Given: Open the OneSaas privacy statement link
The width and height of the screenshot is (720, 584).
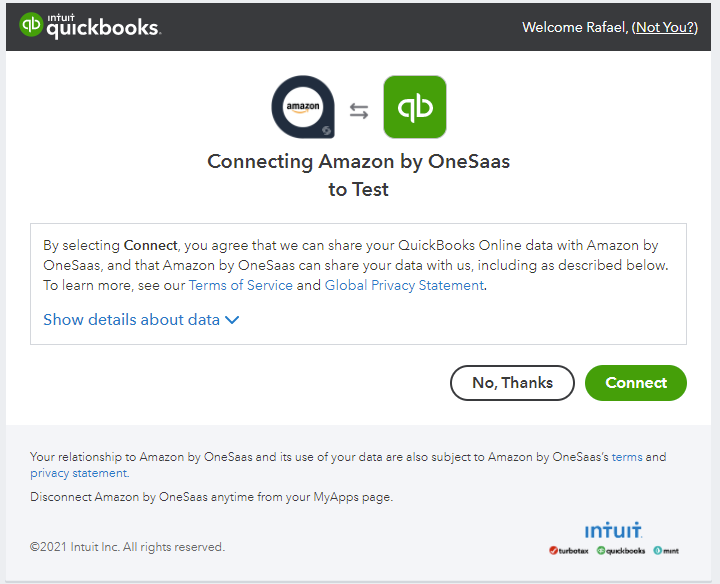Looking at the screenshot, I should [79, 473].
